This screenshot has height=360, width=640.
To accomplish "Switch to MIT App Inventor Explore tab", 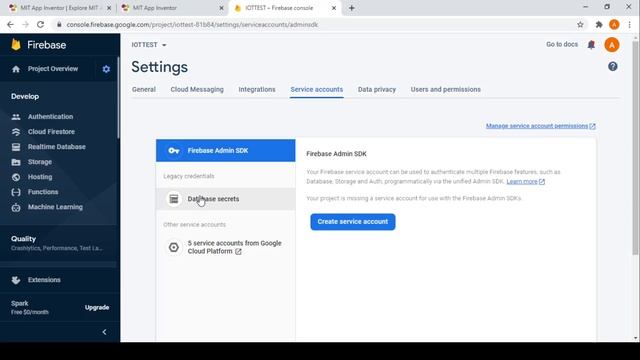I will (60, 8).
